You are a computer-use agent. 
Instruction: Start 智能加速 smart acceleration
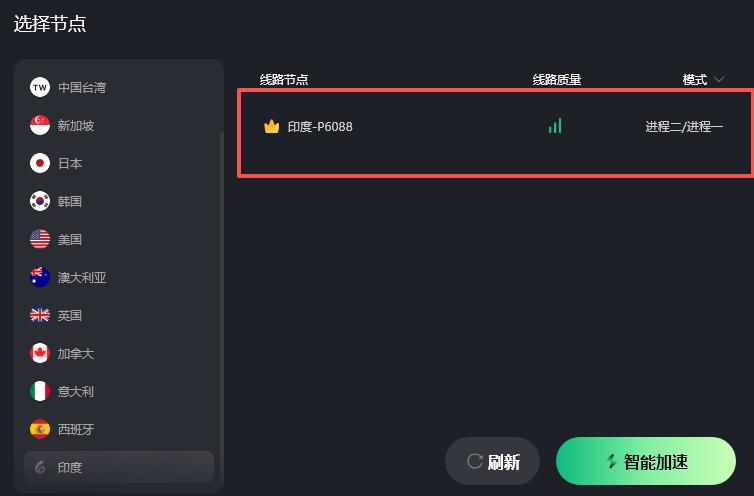pos(646,461)
